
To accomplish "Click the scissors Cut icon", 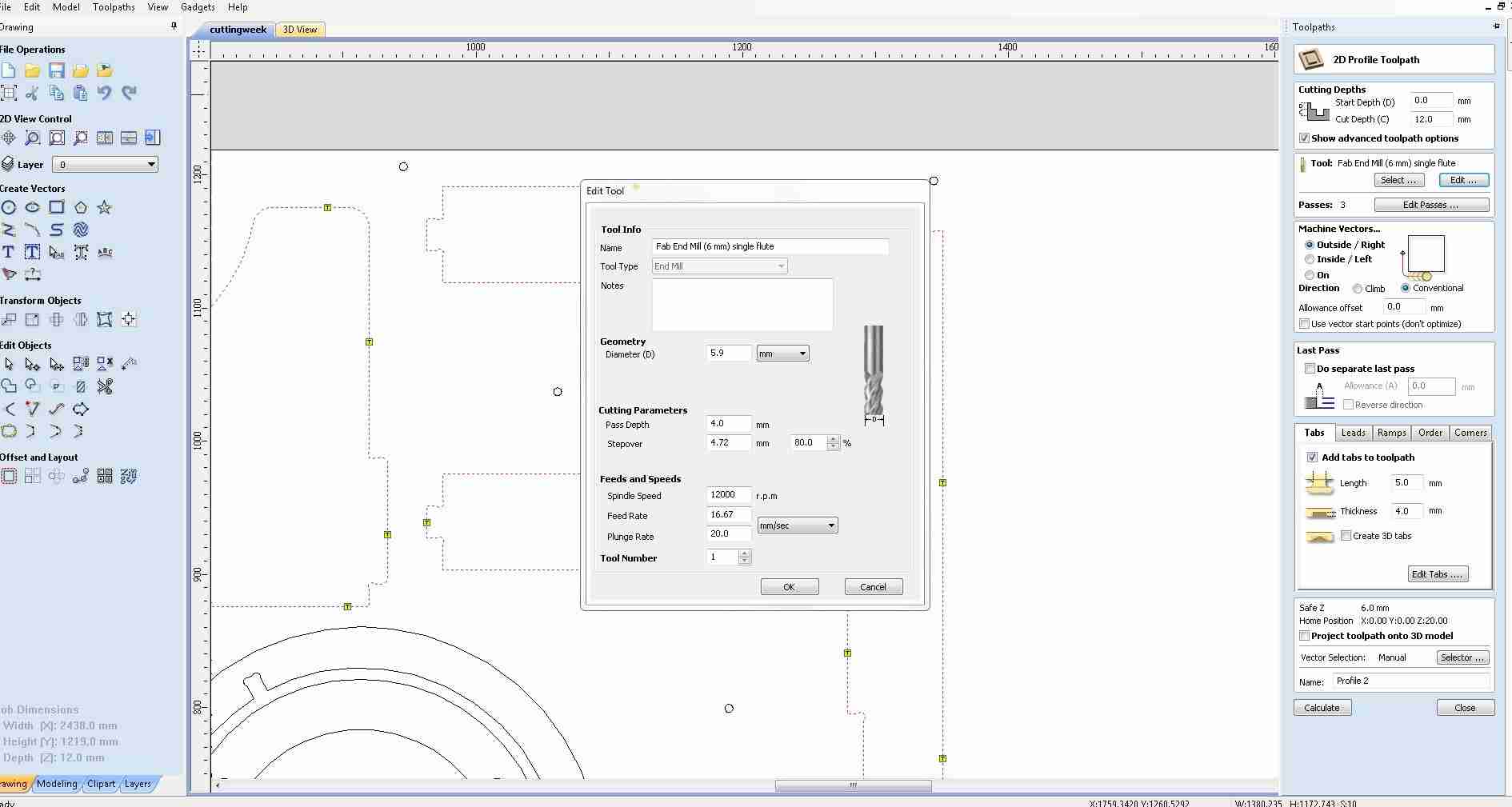I will pos(32,93).
